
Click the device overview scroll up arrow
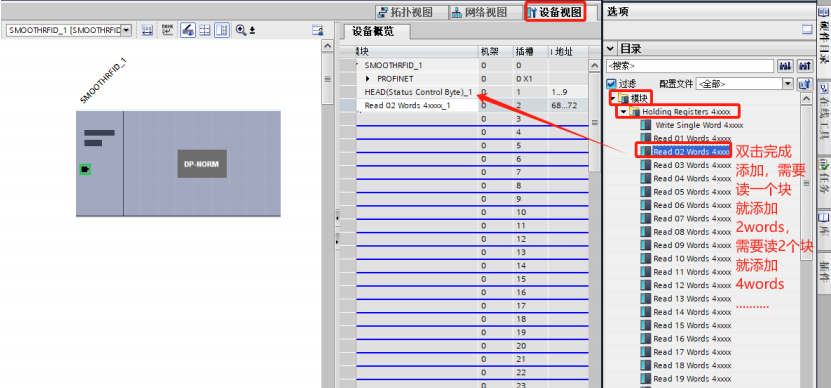point(595,65)
